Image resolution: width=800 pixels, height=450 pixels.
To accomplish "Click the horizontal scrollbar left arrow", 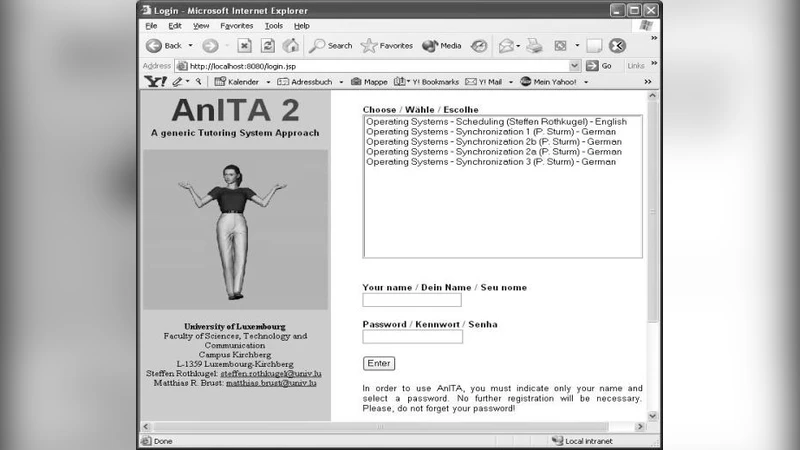I will point(146,427).
